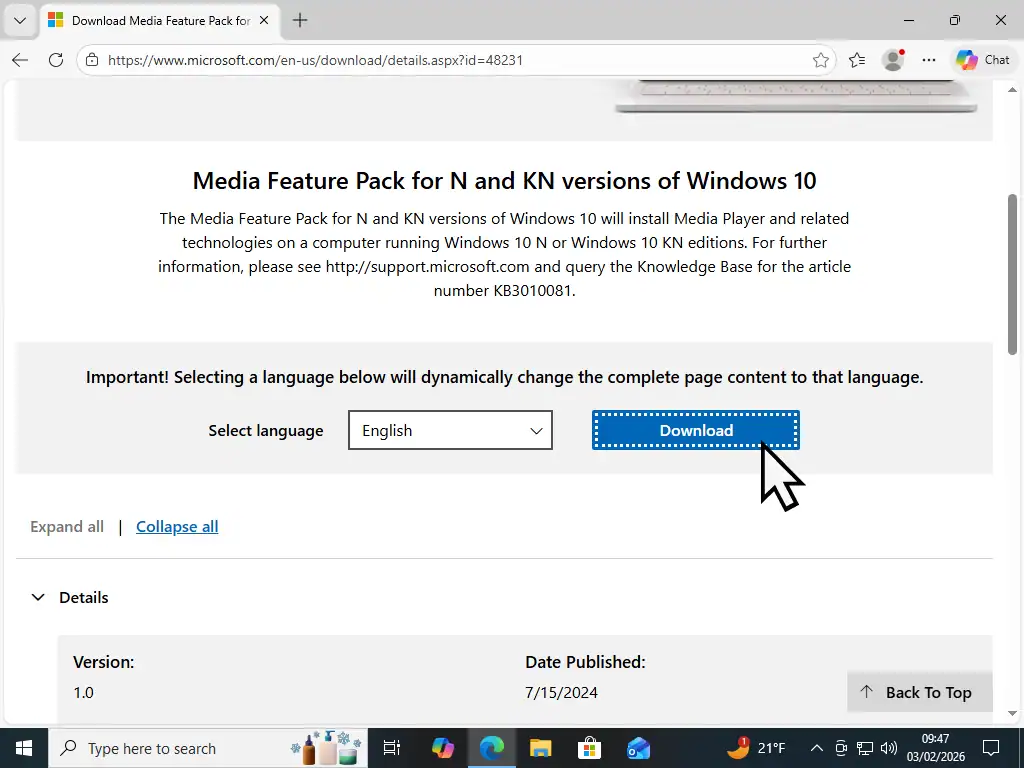Open the speaker volume icon in the tray

point(889,748)
